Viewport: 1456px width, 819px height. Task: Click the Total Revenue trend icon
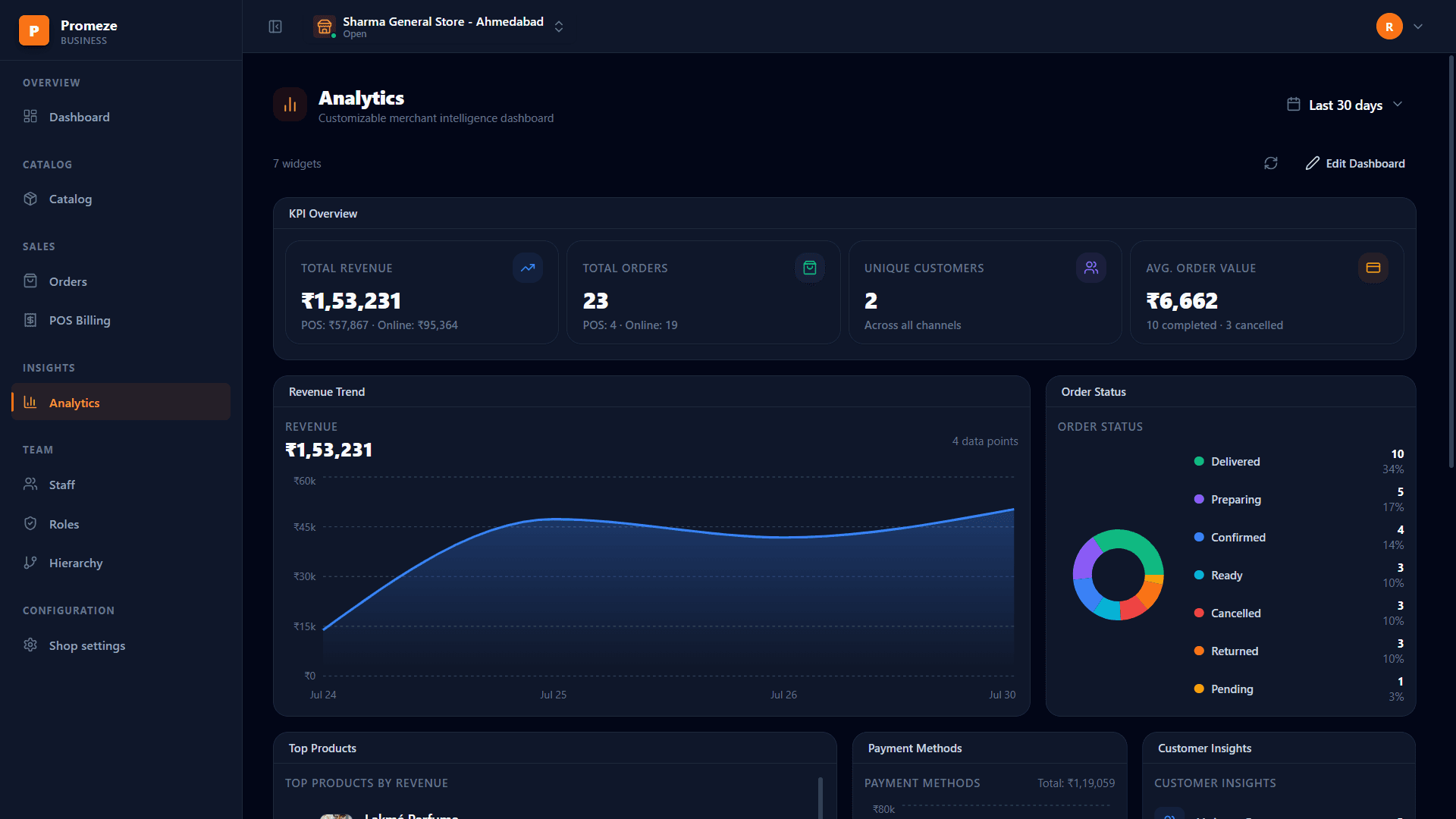(x=528, y=268)
